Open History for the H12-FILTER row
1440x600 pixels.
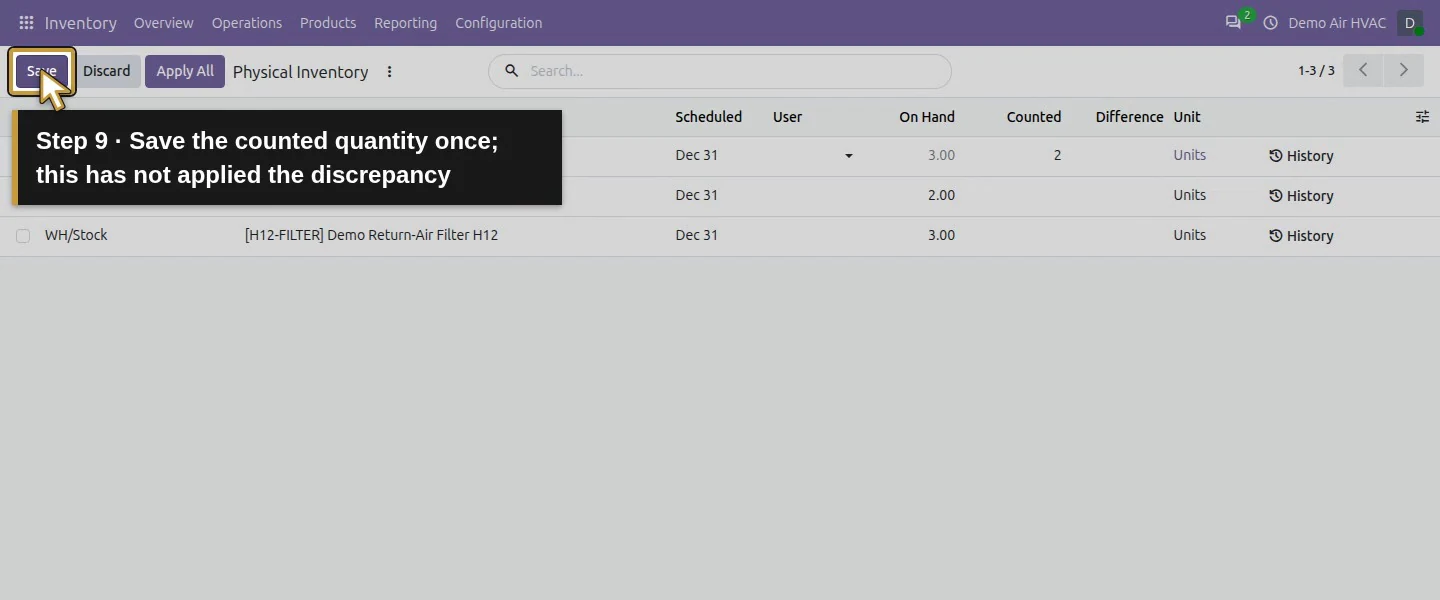point(1301,236)
